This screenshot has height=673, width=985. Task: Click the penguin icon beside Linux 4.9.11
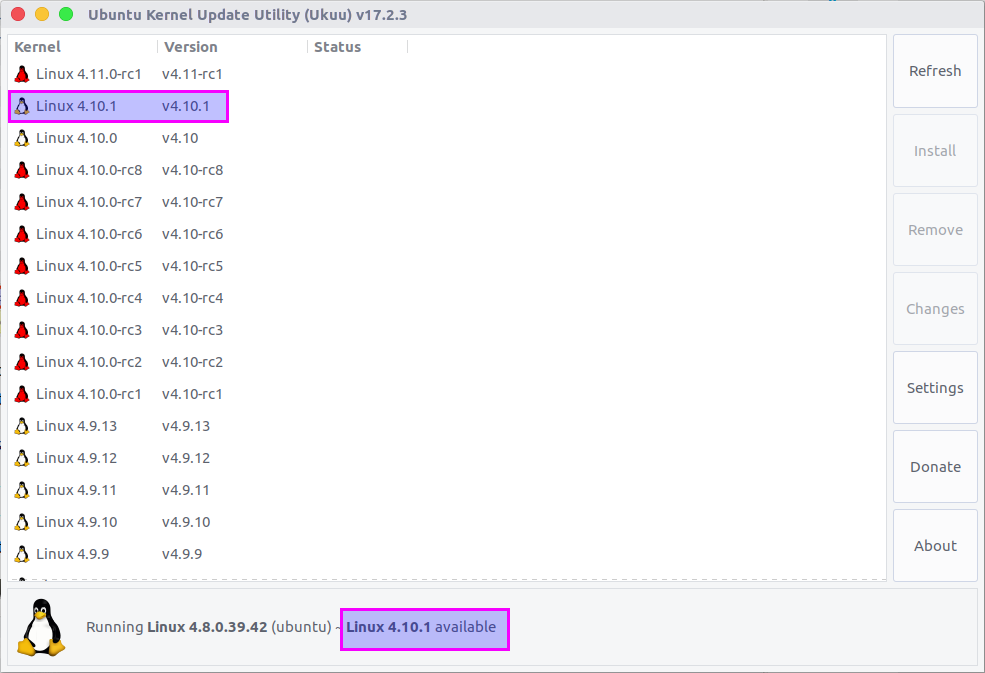22,491
